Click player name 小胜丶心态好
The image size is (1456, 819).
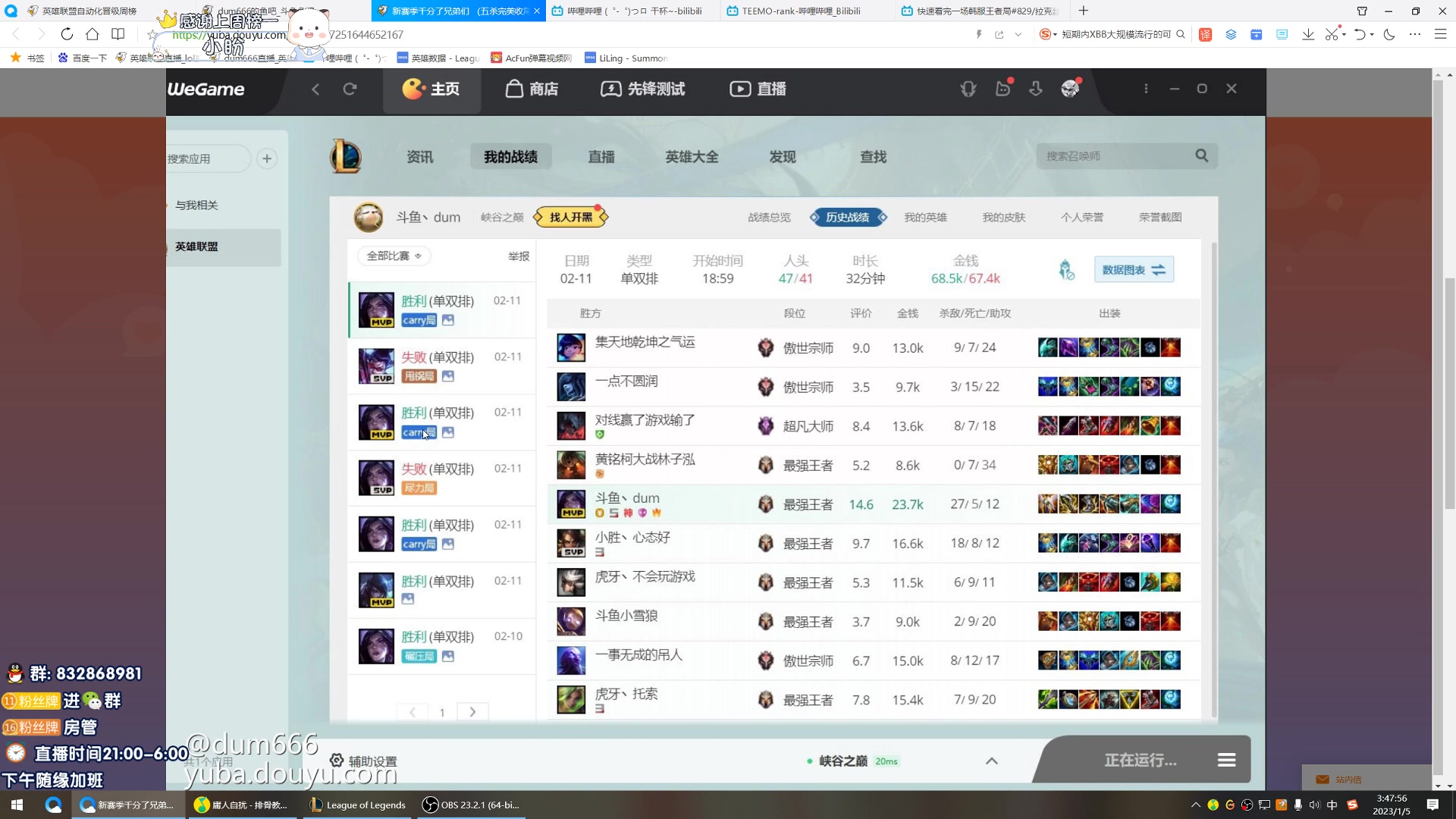click(x=632, y=538)
